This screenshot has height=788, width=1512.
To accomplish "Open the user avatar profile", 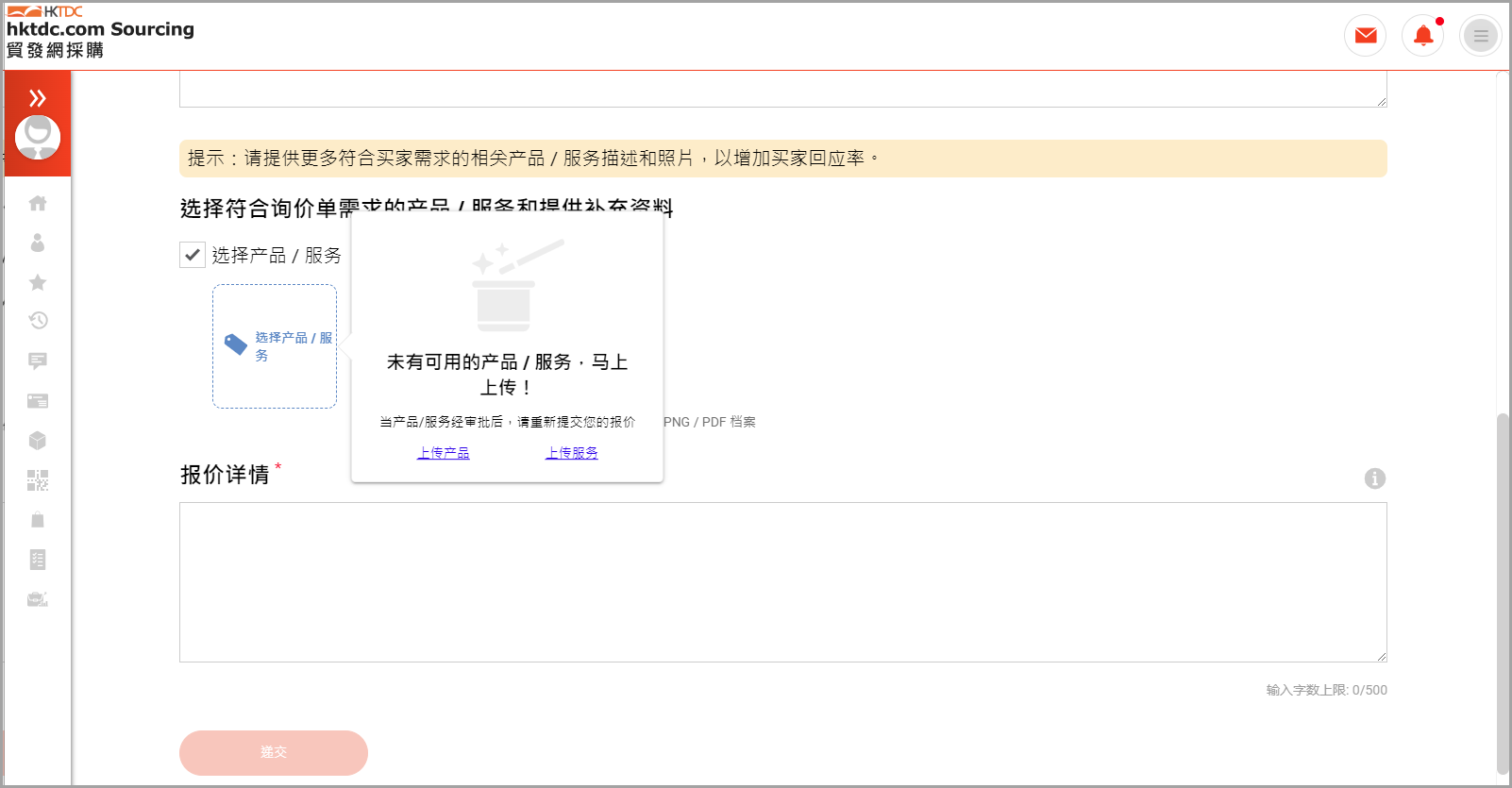I will (38, 138).
